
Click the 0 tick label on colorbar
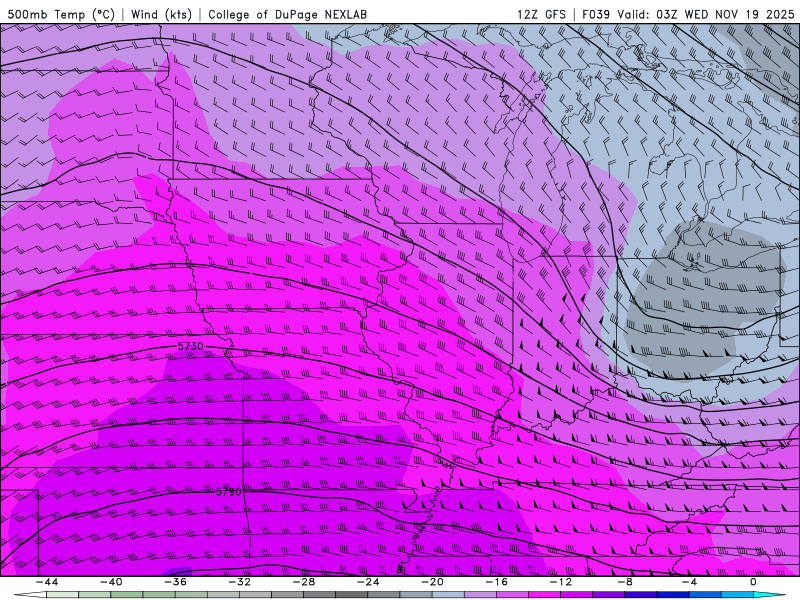pos(754,582)
